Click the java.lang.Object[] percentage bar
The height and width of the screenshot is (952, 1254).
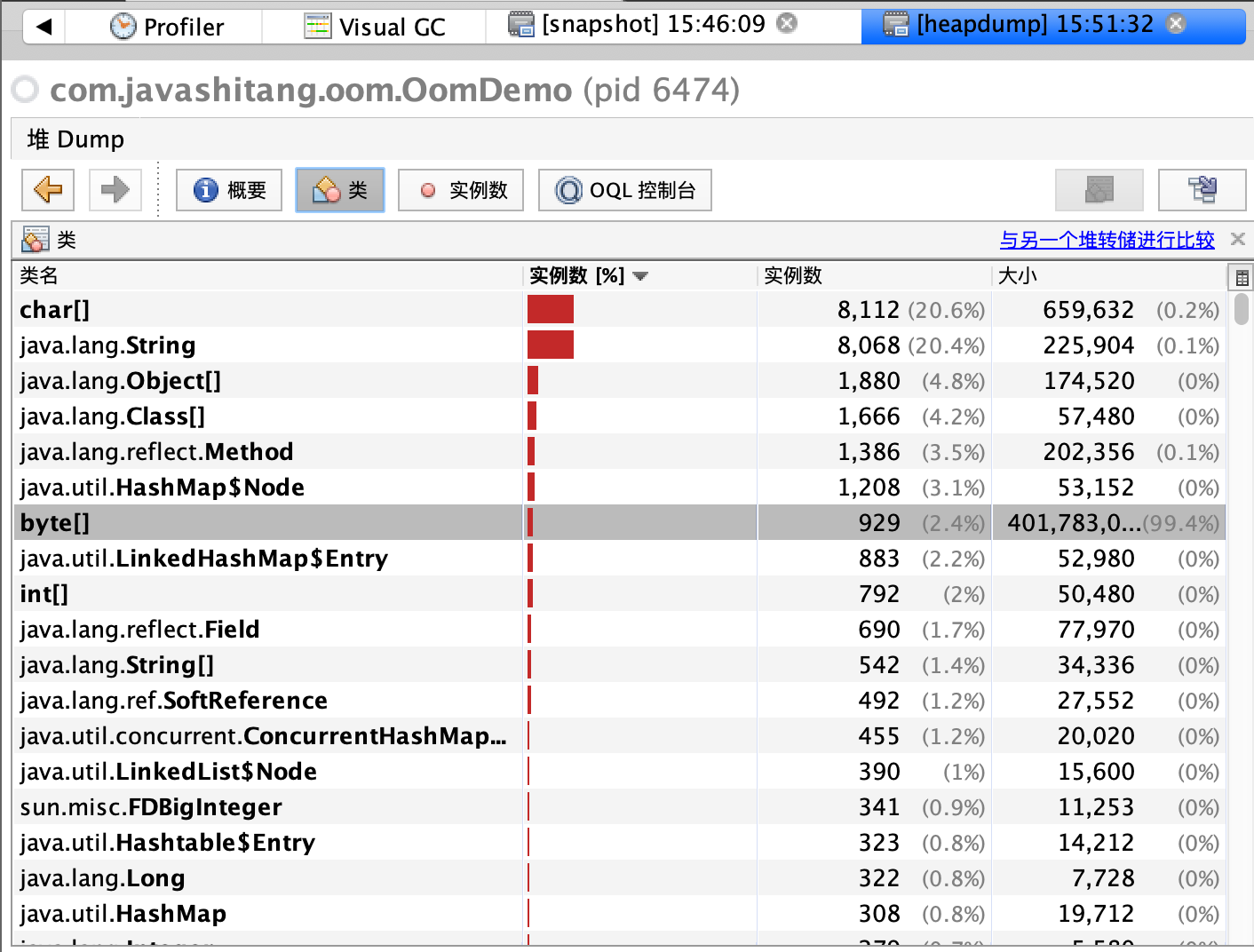point(533,380)
